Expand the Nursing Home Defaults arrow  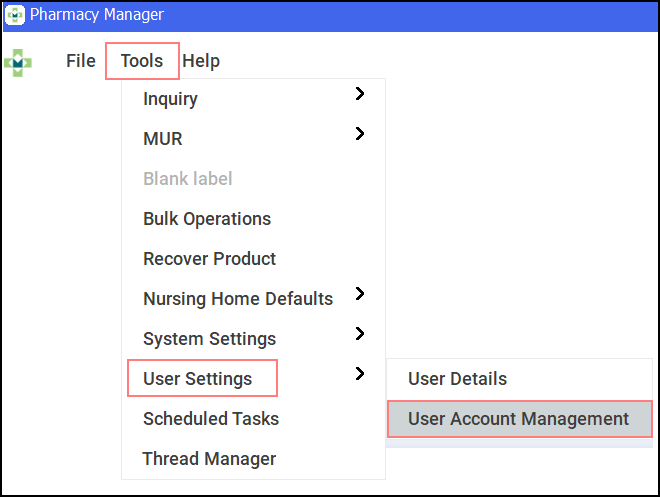point(360,294)
